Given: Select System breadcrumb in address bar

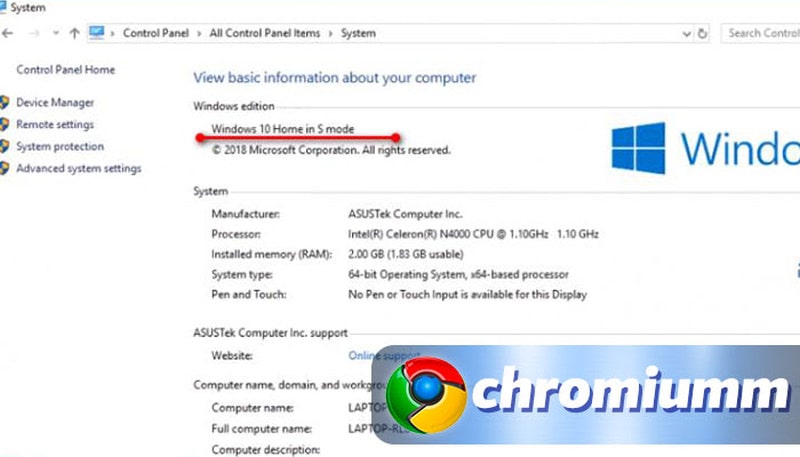Looking at the screenshot, I should point(358,33).
